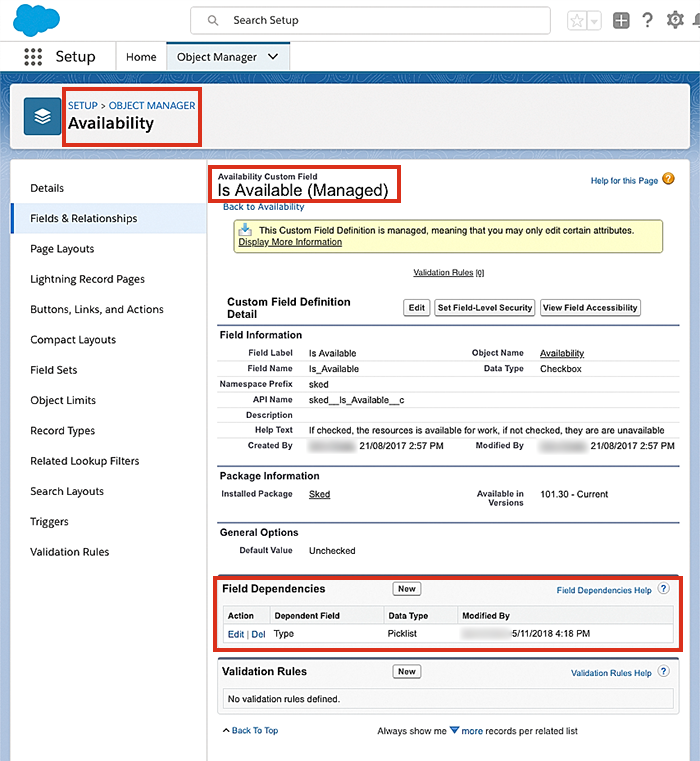Click the SETUP breadcrumb link
The width and height of the screenshot is (700, 761).
[83, 105]
